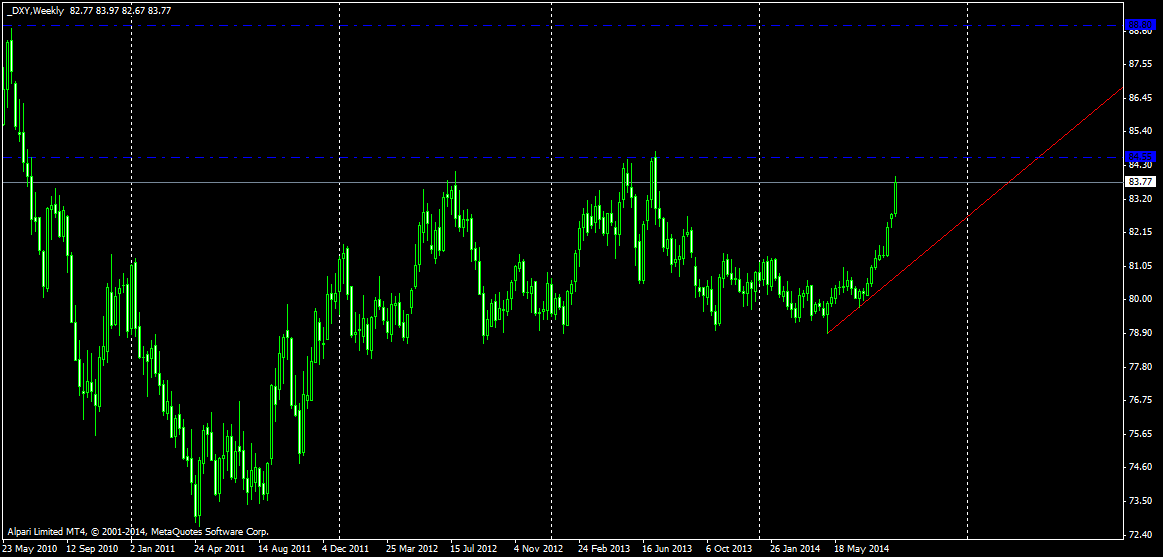Viewport: 1163px width, 557px height.
Task: Click the 78.90 price axis label
Action: (x=1139, y=332)
